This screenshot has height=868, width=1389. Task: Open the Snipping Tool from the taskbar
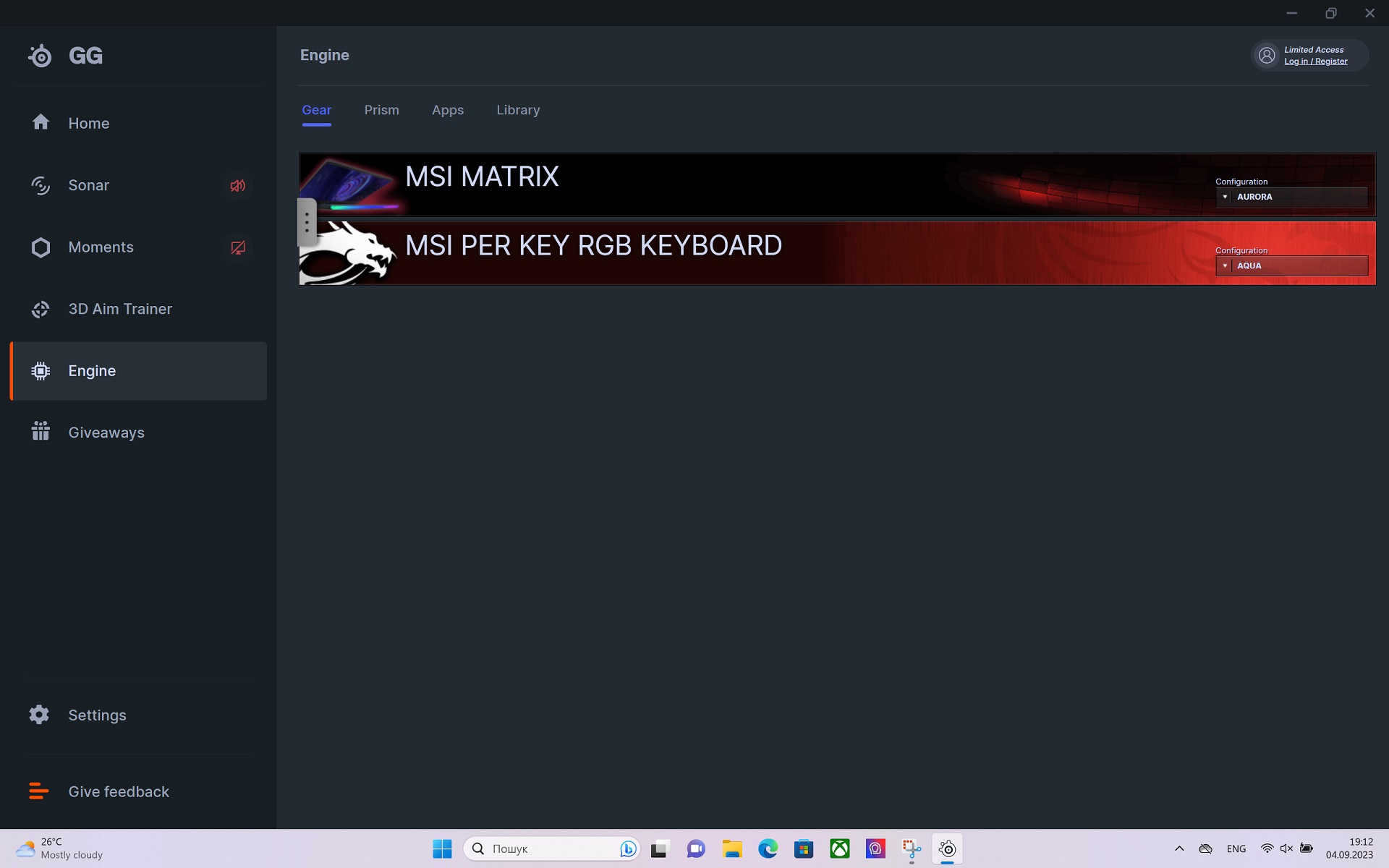912,848
